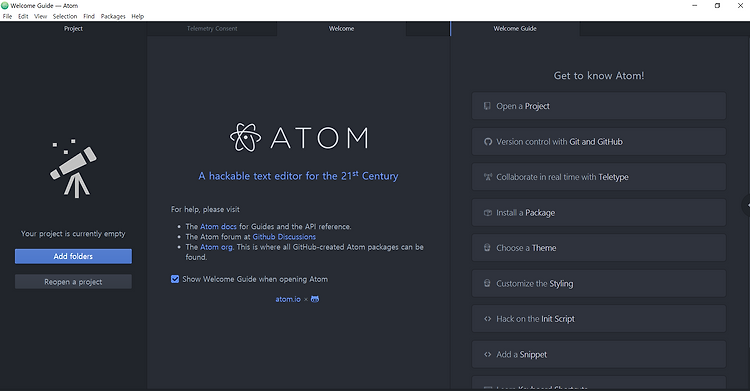Click the Teletype radio tower icon
Image resolution: width=750 pixels, height=391 pixels.
pos(487,177)
